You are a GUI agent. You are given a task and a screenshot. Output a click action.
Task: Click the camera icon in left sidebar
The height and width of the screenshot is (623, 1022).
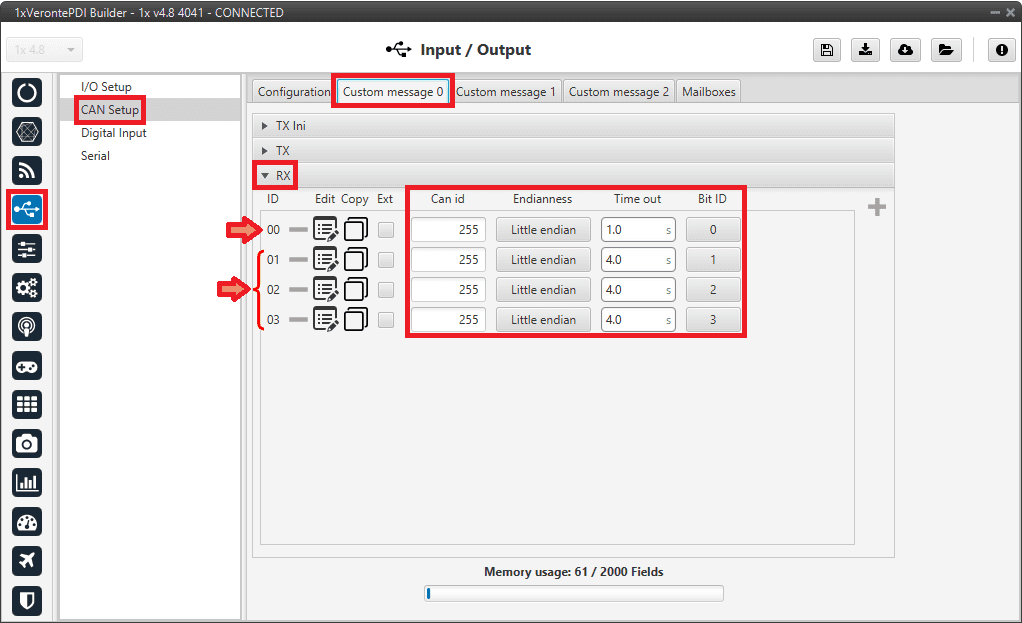[27, 443]
